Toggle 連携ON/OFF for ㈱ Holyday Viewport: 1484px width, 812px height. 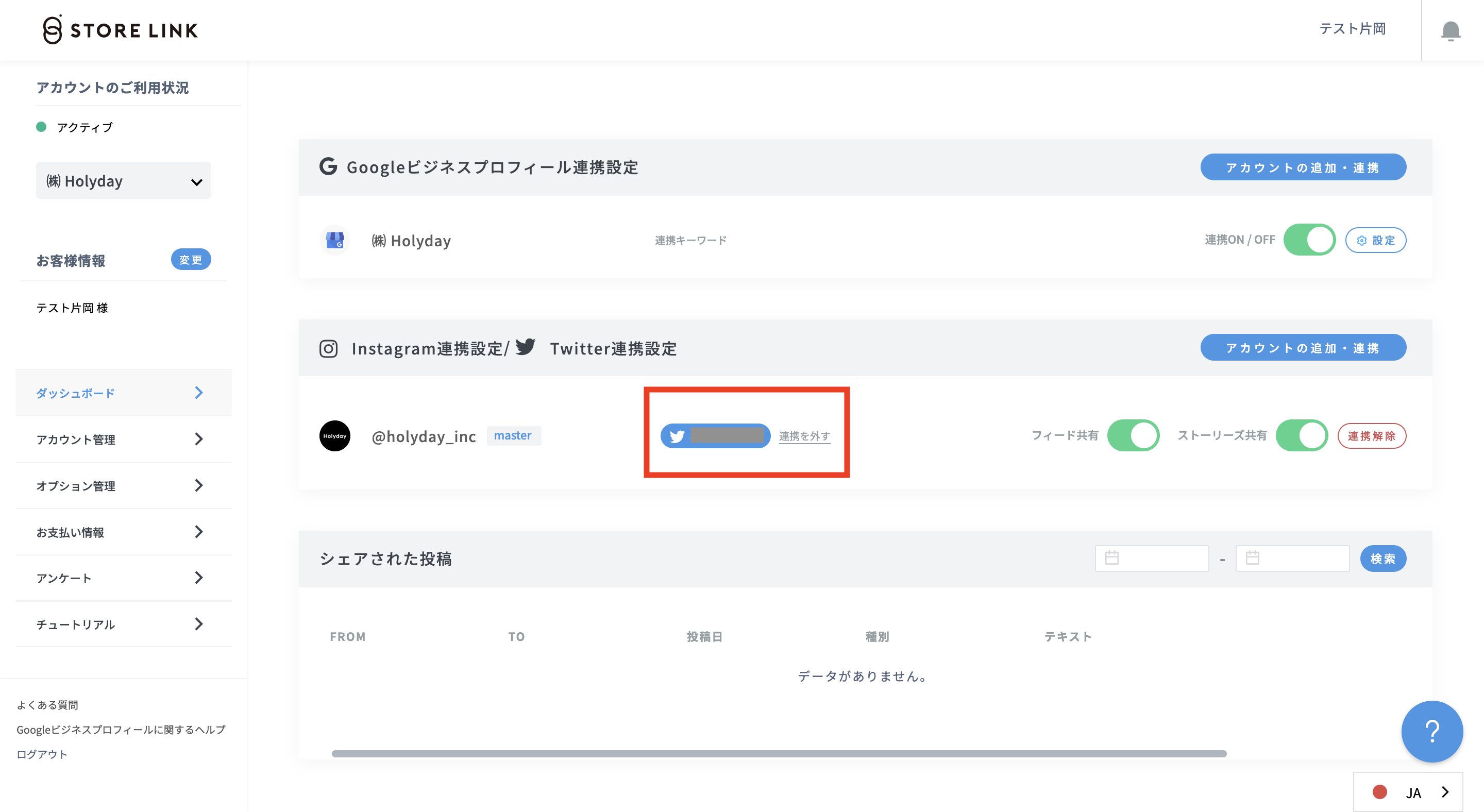[1309, 240]
